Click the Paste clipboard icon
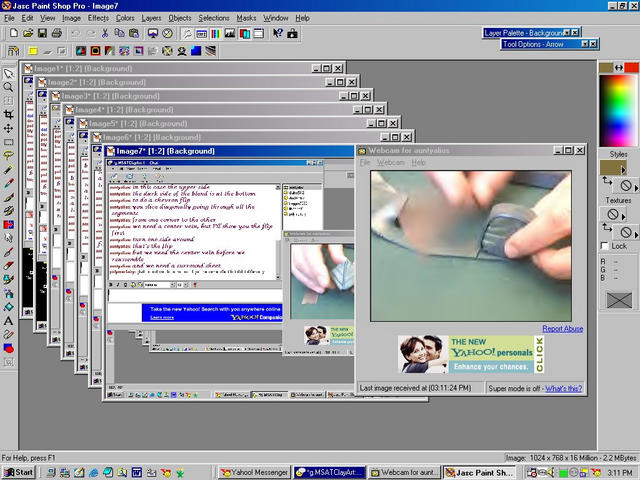 coord(134,33)
